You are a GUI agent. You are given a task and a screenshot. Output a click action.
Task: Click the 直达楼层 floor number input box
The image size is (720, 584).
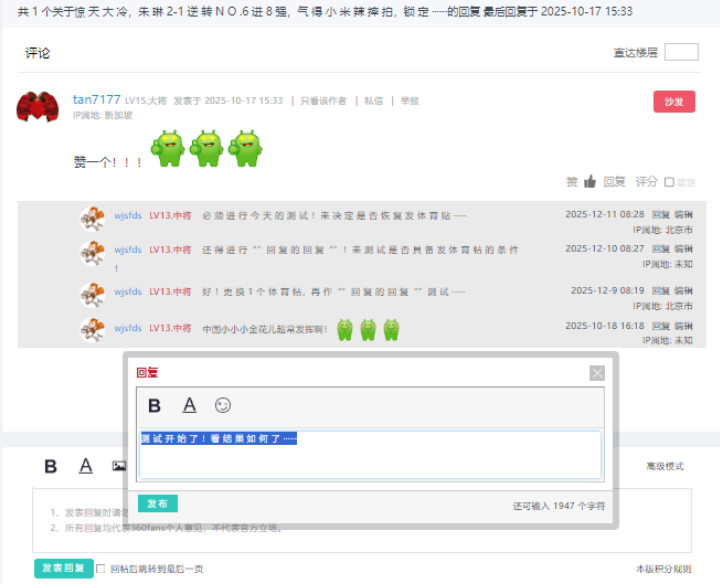click(x=681, y=52)
